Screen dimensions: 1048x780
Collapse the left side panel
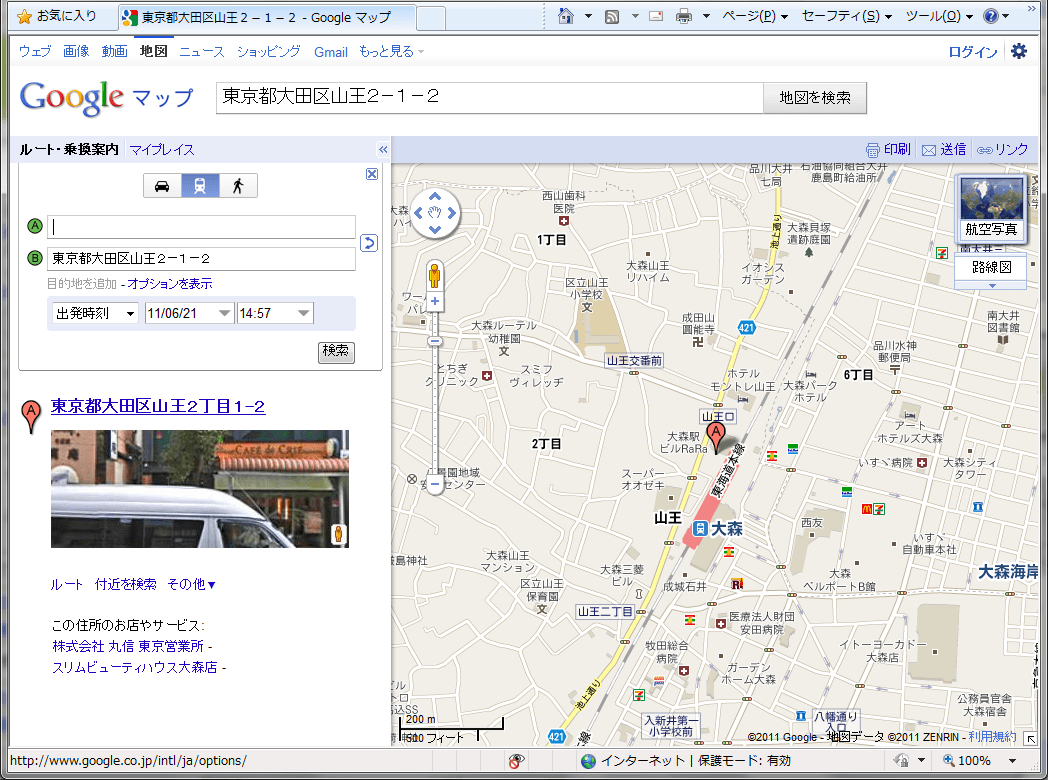click(x=383, y=149)
